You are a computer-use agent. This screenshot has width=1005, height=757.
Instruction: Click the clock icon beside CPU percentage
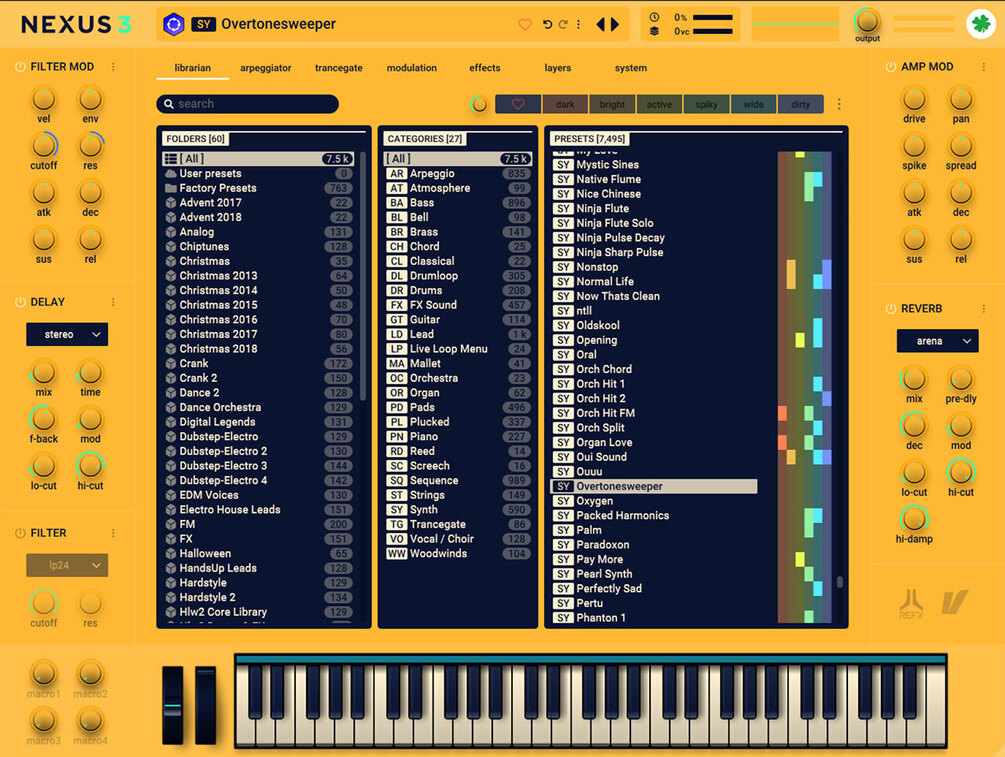[x=654, y=17]
